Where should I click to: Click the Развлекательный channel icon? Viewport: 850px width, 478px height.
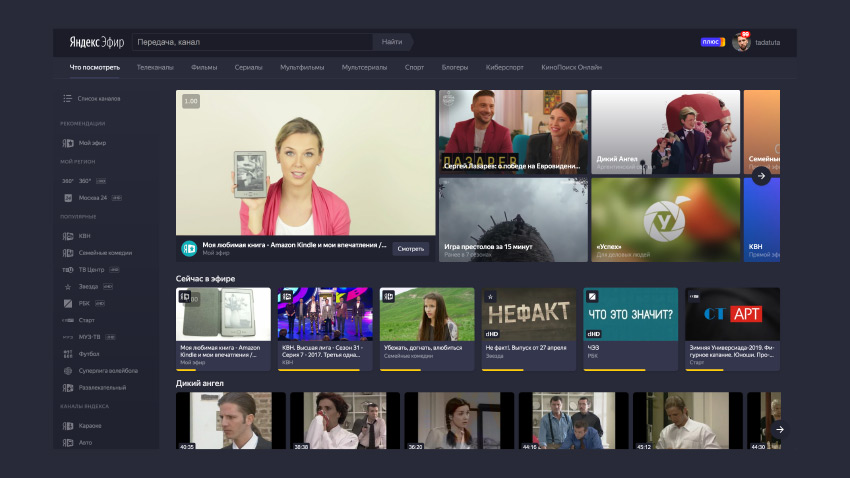click(x=68, y=387)
